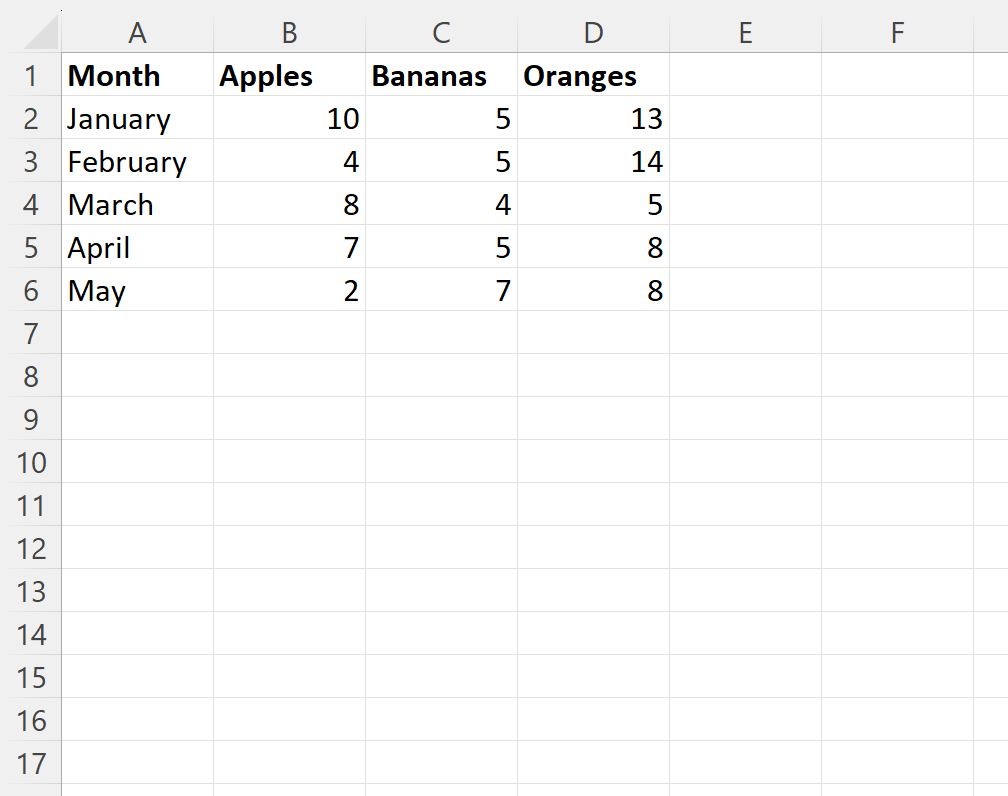
Task: Select column header A
Action: (x=137, y=33)
